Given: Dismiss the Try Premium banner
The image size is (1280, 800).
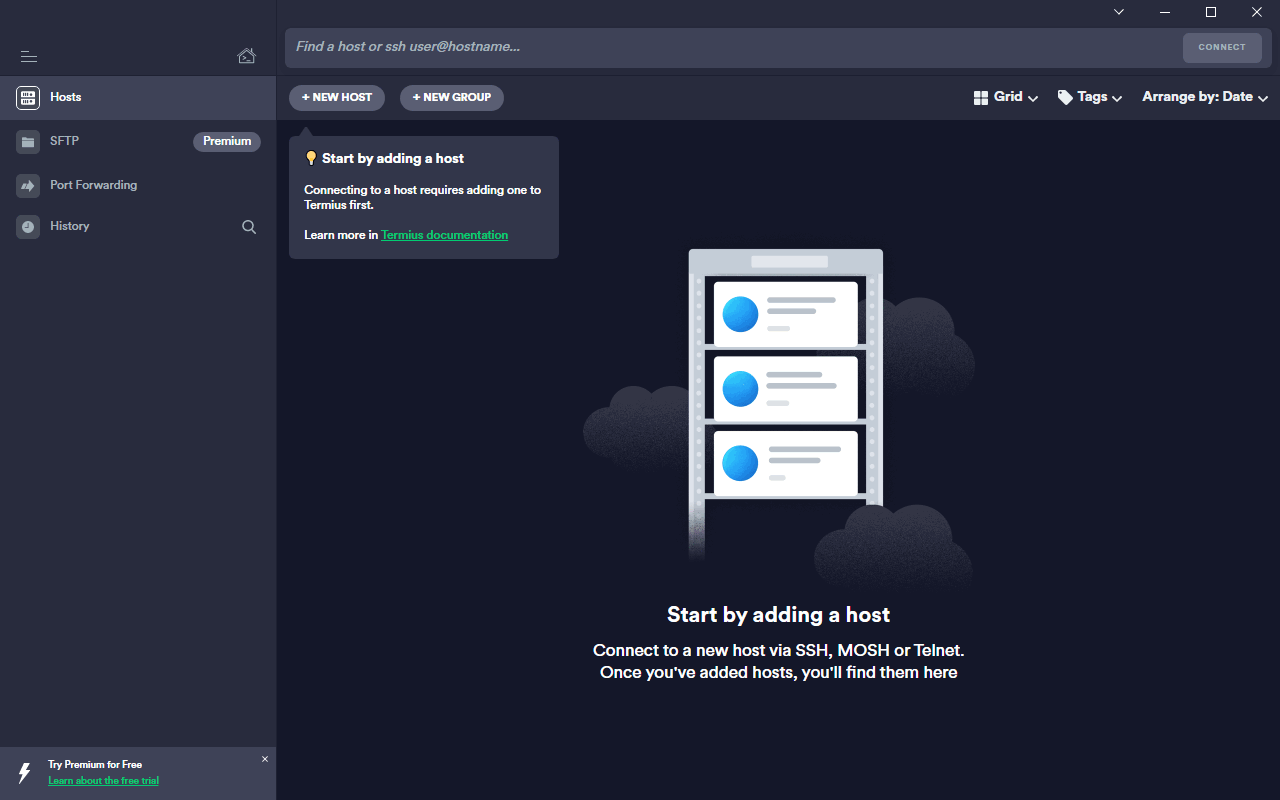Looking at the screenshot, I should click(x=265, y=759).
